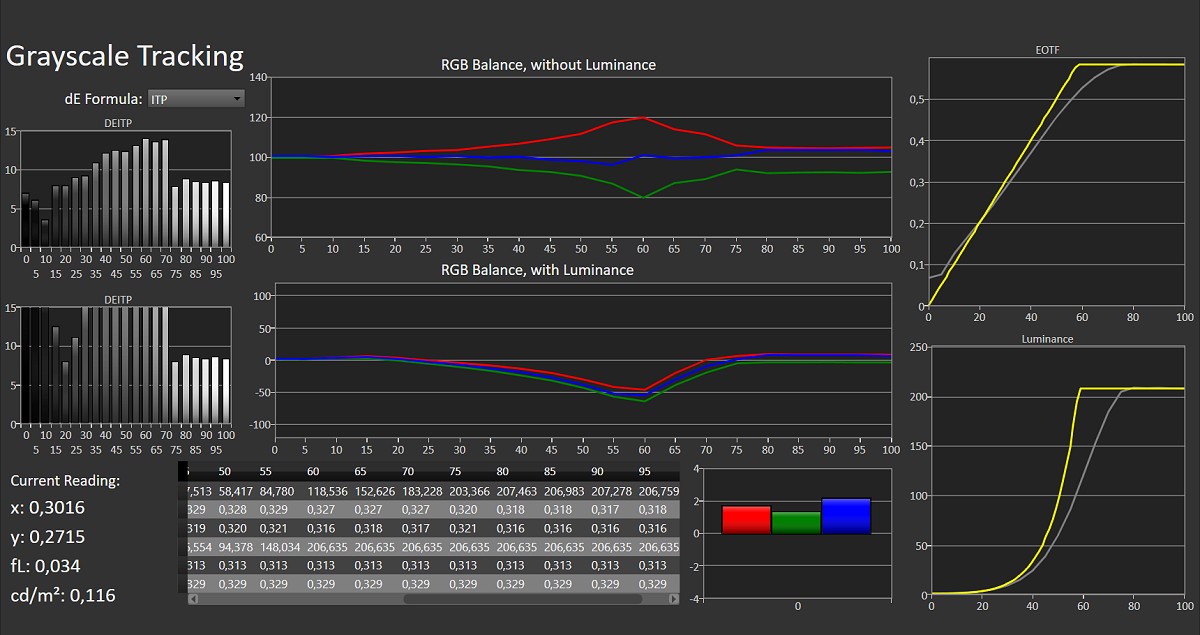
Task: Open the dE Formula ITP dropdown
Action: [195, 99]
